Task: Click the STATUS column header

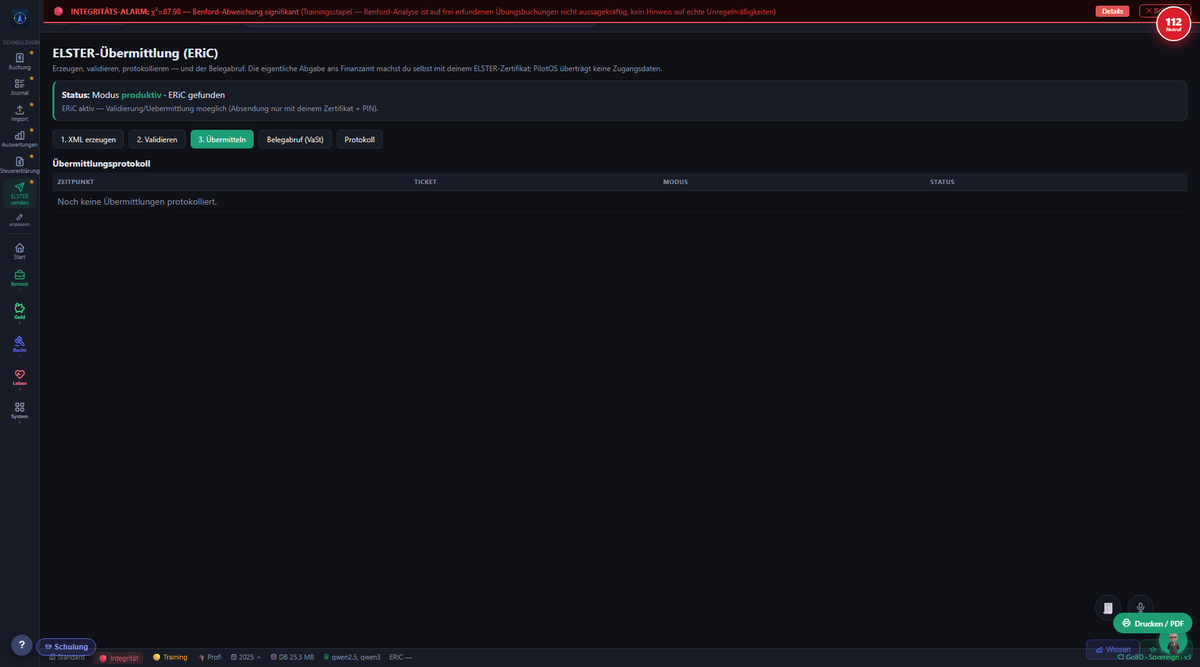Action: click(x=942, y=182)
